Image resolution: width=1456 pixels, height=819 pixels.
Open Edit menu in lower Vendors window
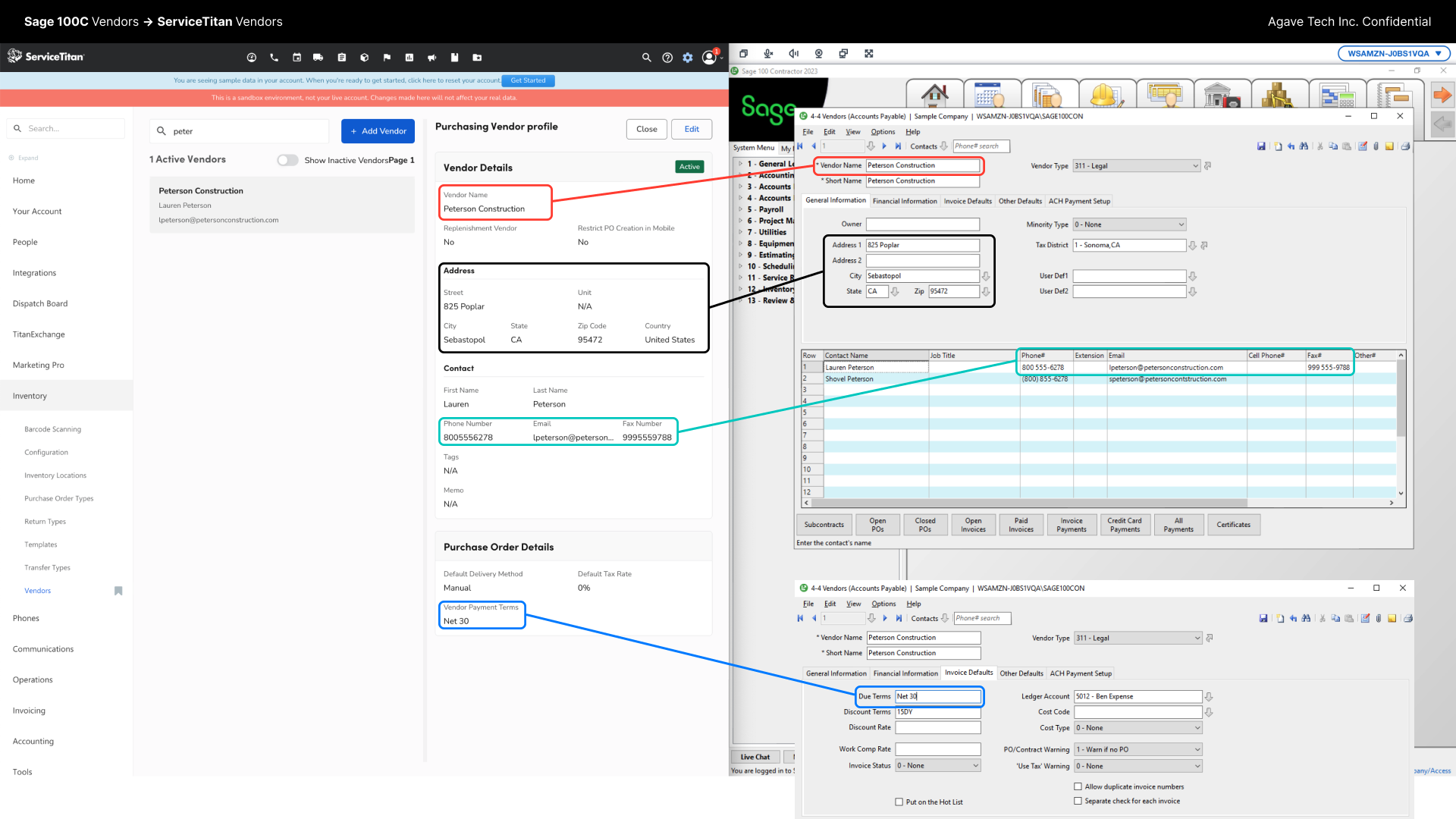click(830, 604)
